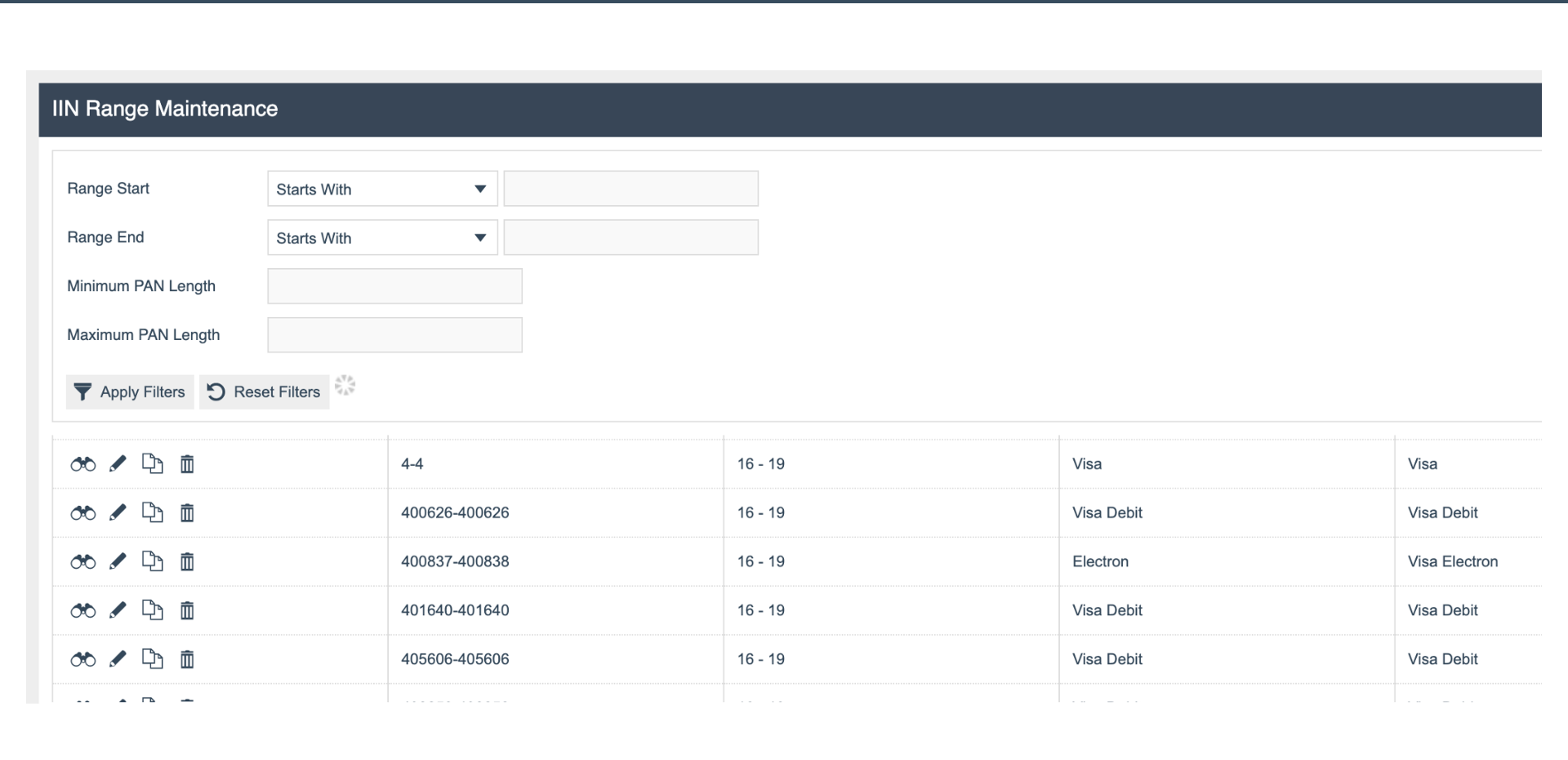Edit the 405606-405606 range
Image resolution: width=1568 pixels, height=760 pixels.
point(118,659)
